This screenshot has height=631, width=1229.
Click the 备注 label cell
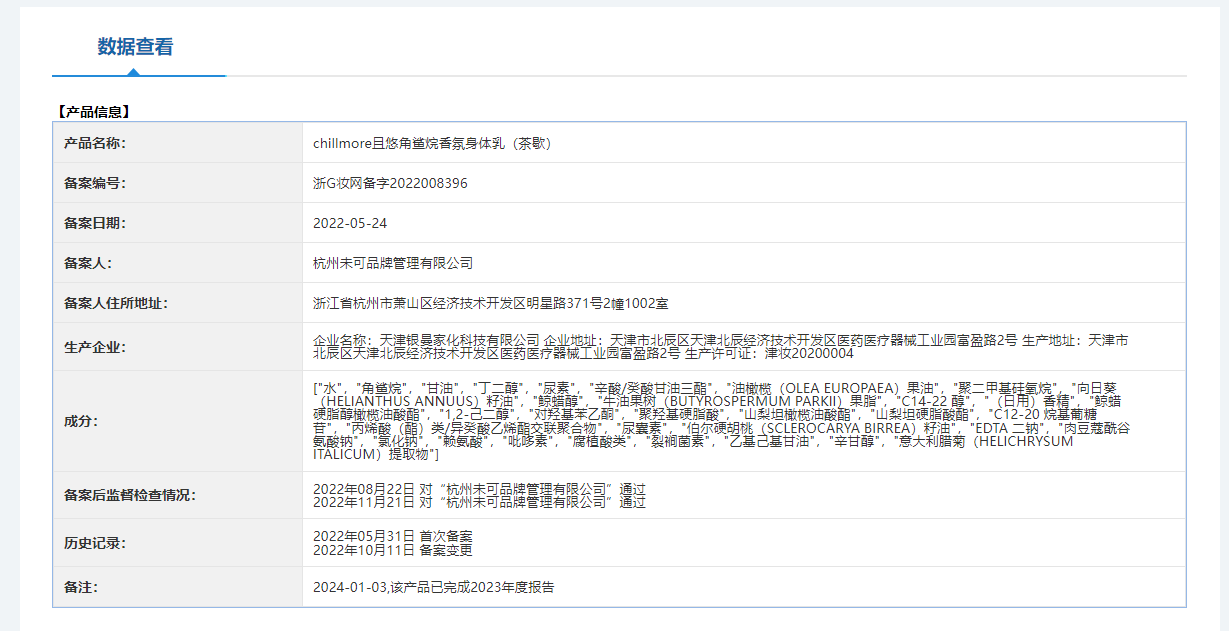click(x=178, y=587)
